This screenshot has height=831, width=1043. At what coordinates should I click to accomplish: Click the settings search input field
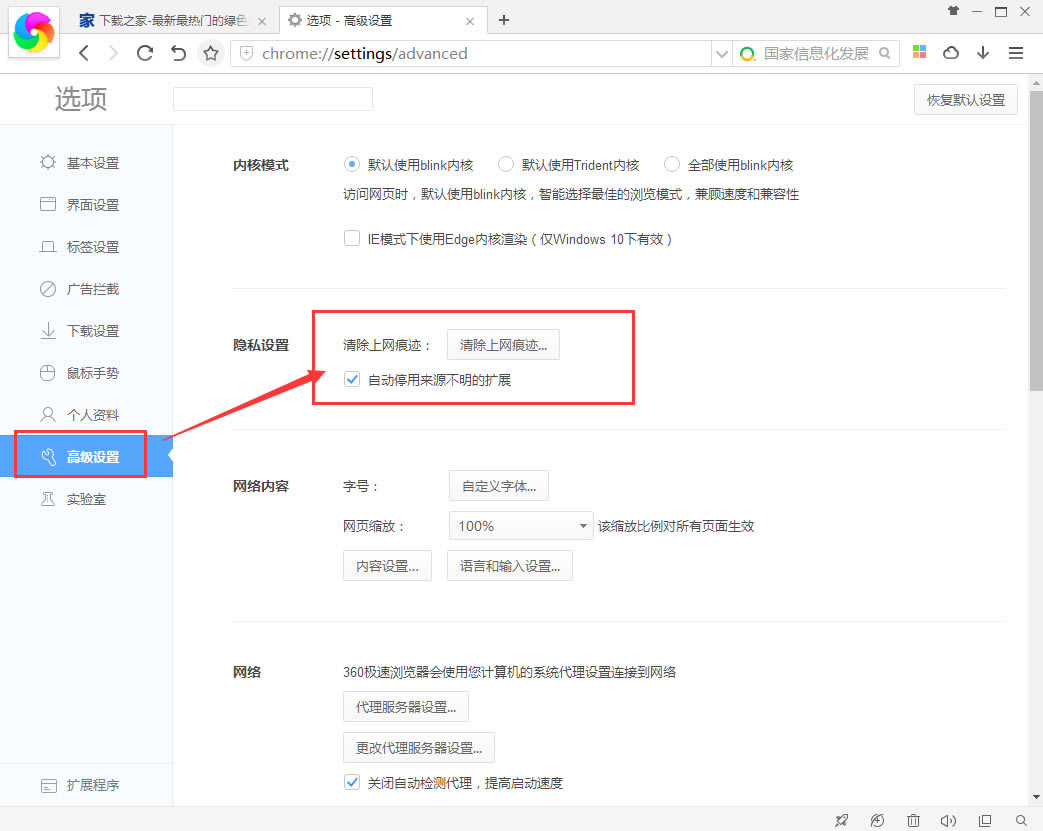(272, 99)
